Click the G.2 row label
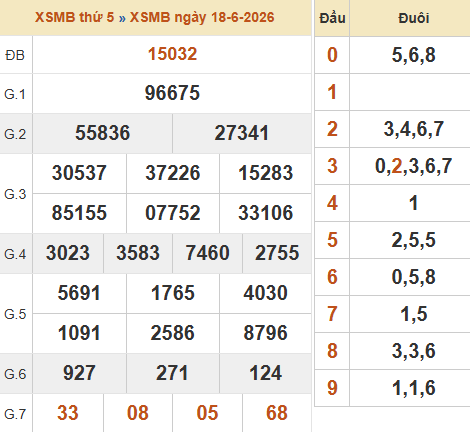The height and width of the screenshot is (432, 470). point(15,134)
